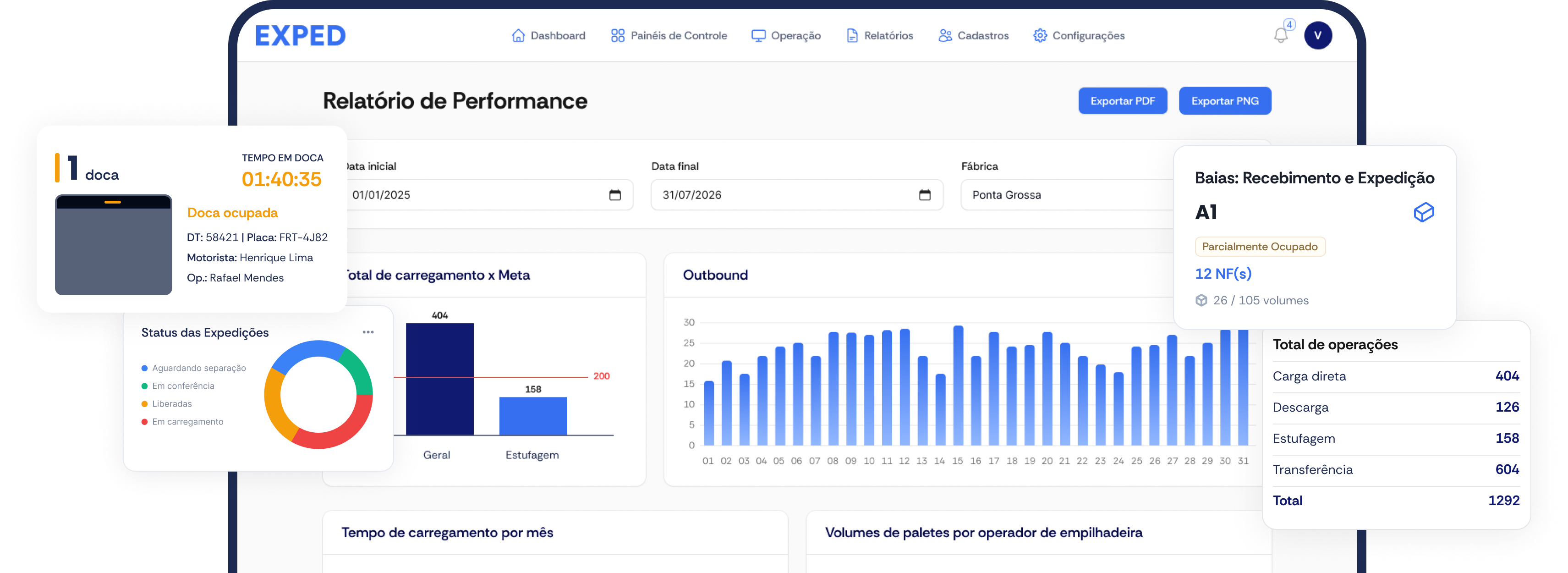The image size is (1568, 573).
Task: Open the Fábrica dropdown showing Ponta Grossa
Action: pyautogui.click(x=1066, y=195)
